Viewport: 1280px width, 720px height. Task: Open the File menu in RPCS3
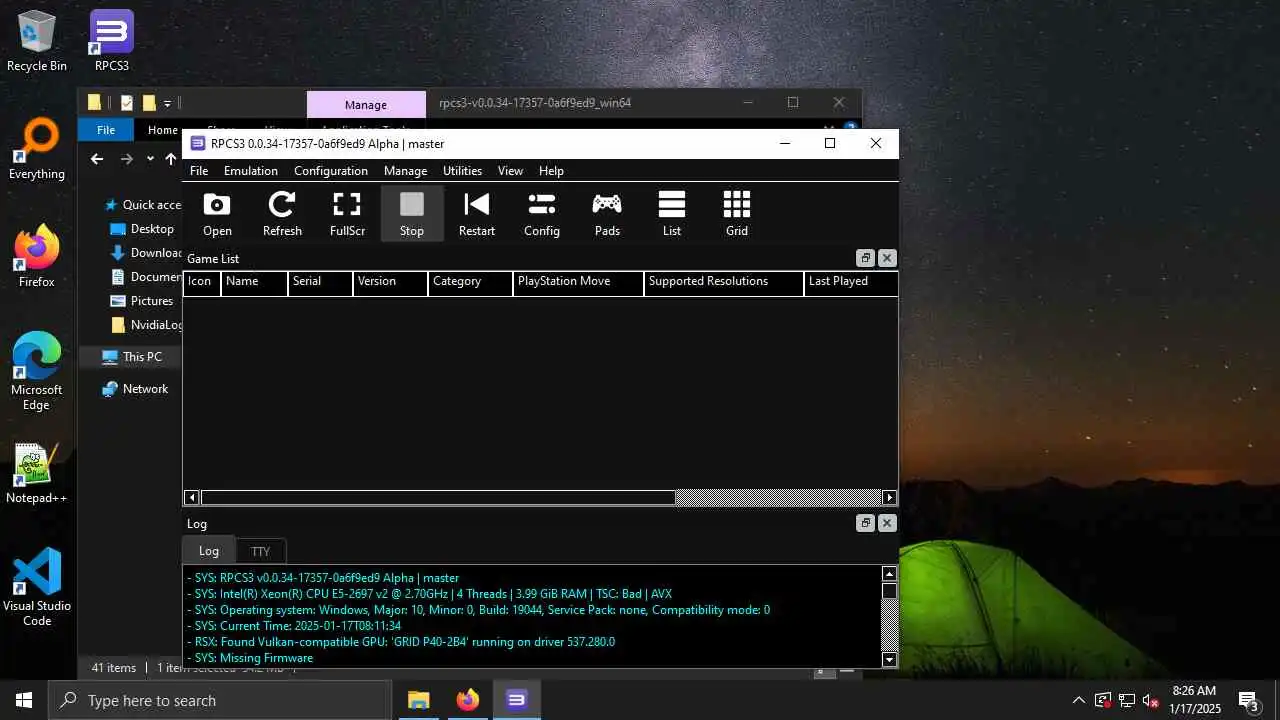[199, 171]
